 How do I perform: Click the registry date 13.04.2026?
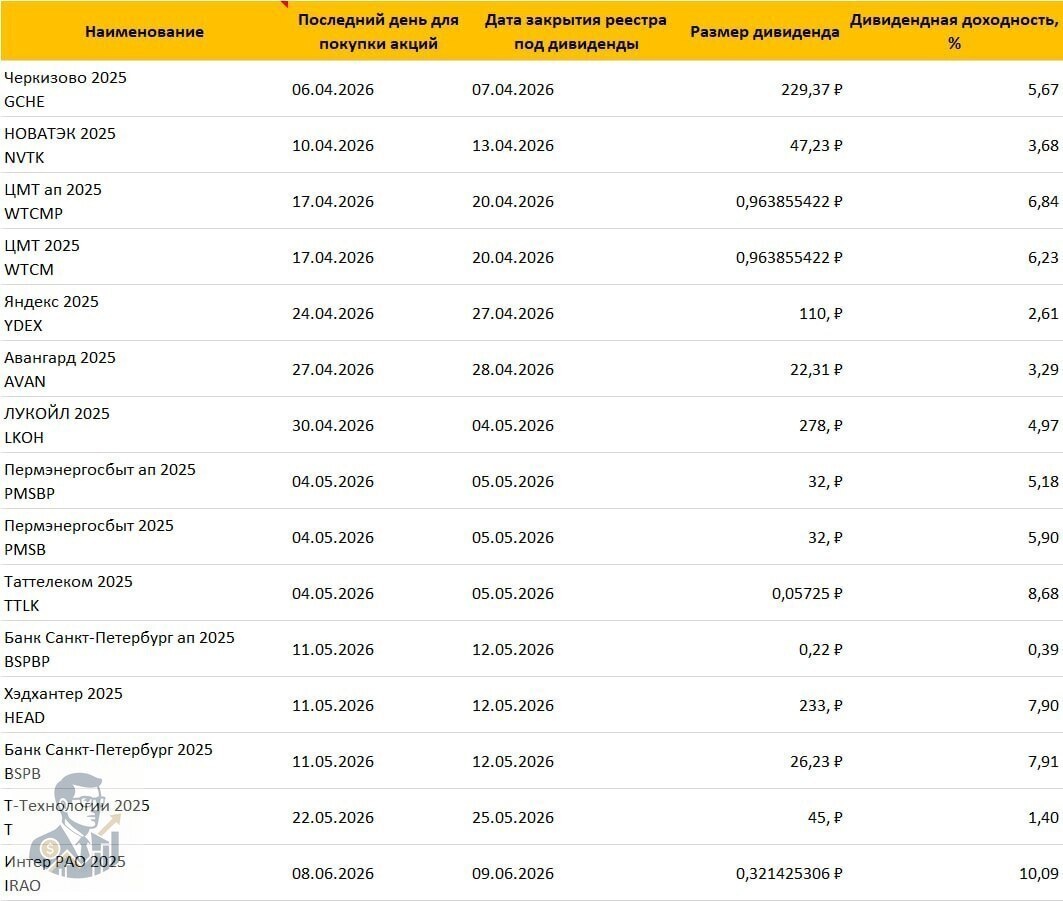tap(513, 146)
